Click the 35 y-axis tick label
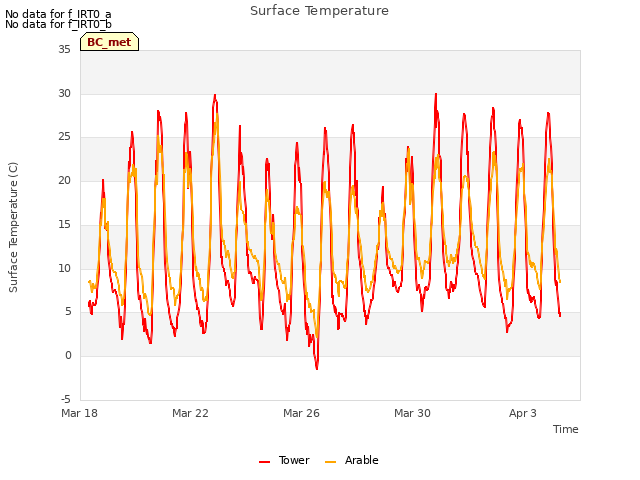640x480 pixels. click(x=64, y=49)
